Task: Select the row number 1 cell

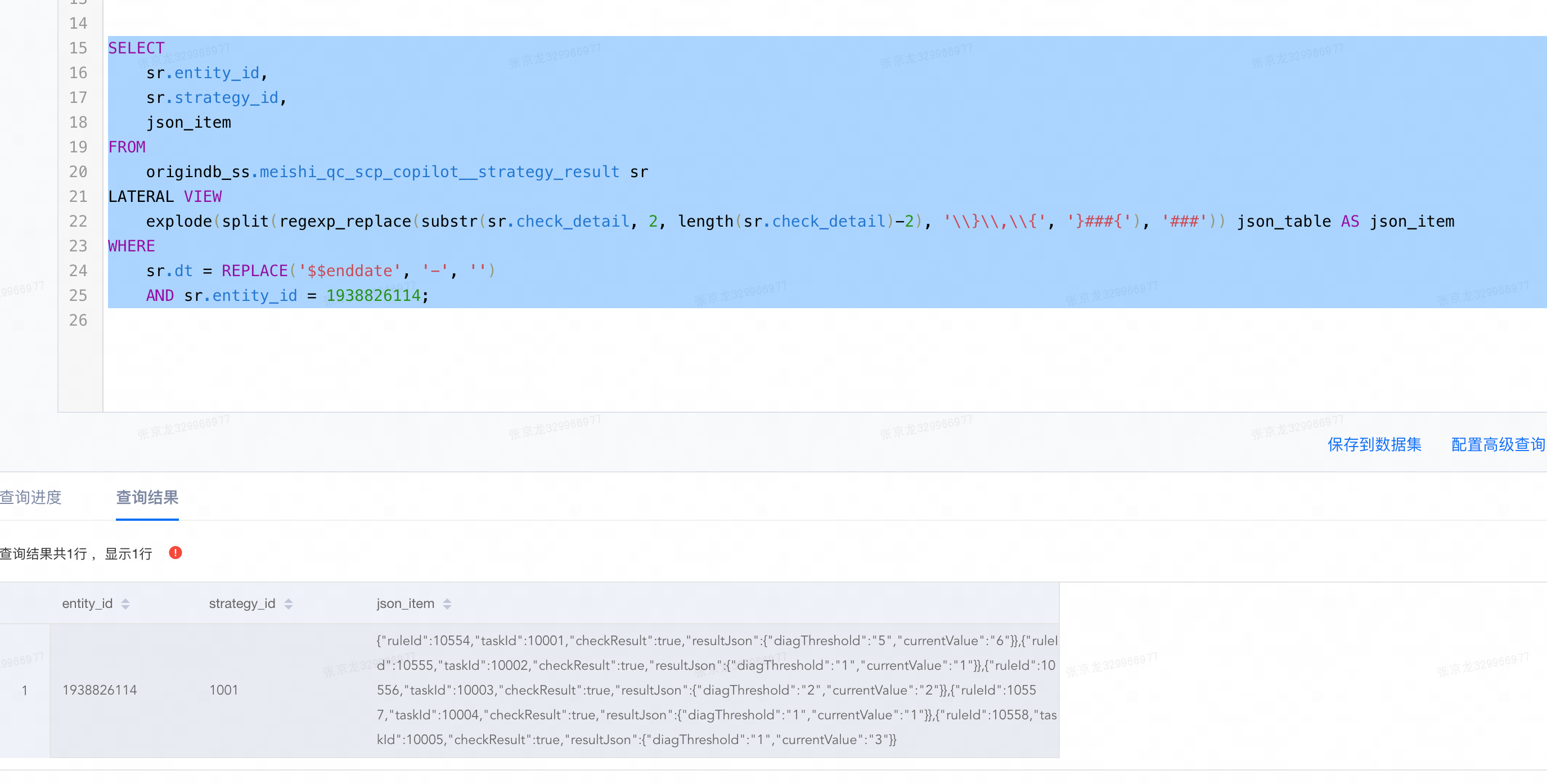Action: (25, 690)
